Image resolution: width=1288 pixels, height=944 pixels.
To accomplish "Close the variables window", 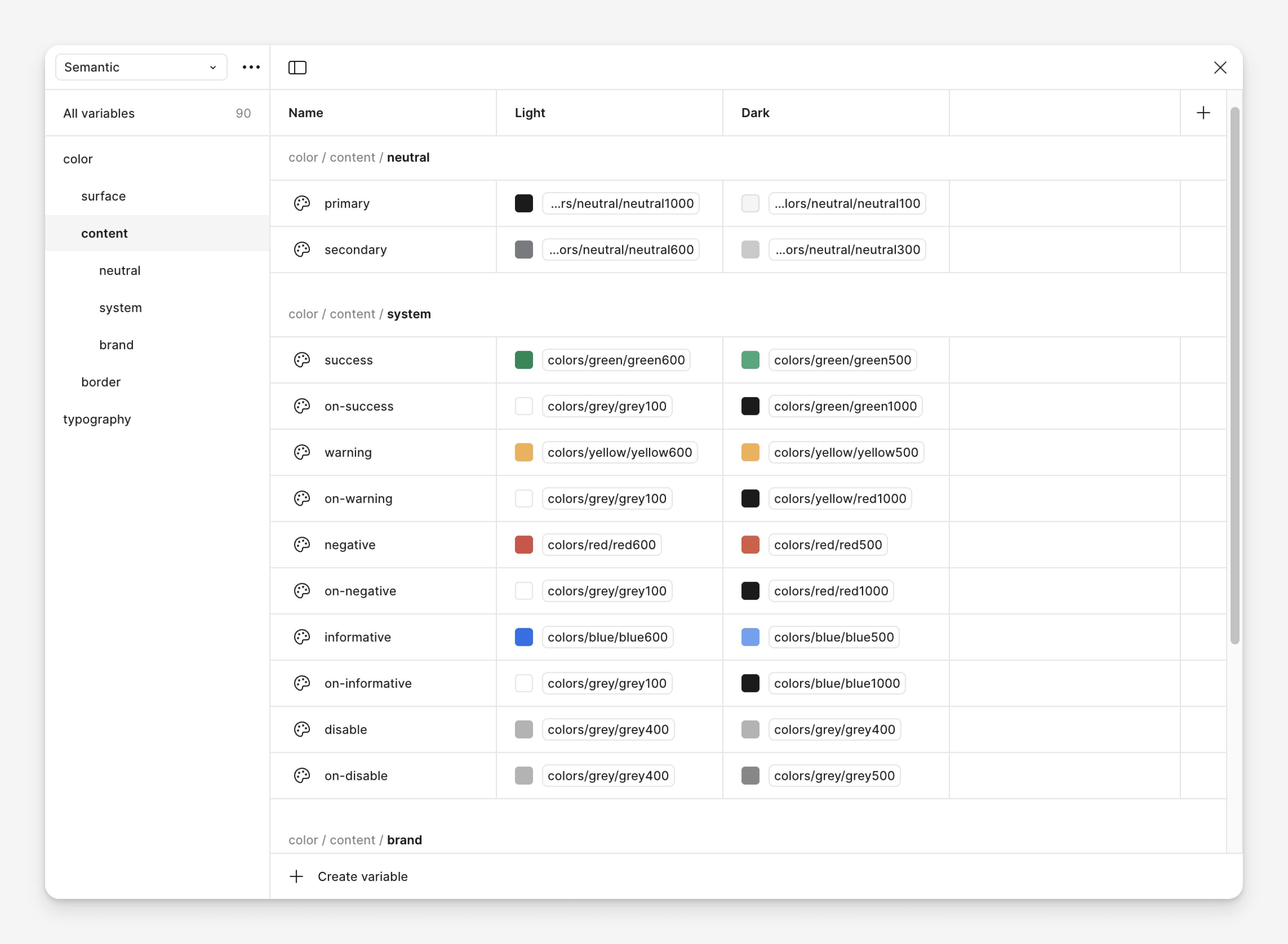I will tap(1220, 68).
